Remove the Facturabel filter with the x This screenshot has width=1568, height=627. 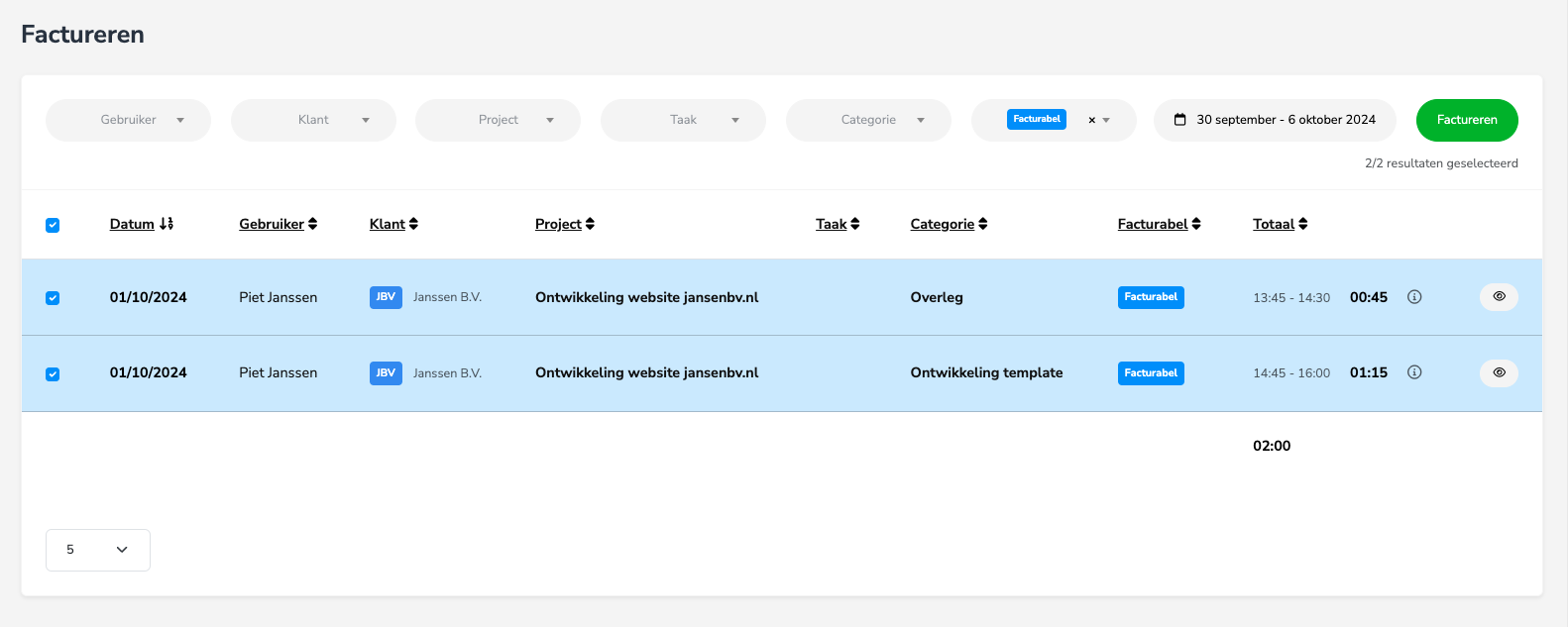[x=1092, y=120]
